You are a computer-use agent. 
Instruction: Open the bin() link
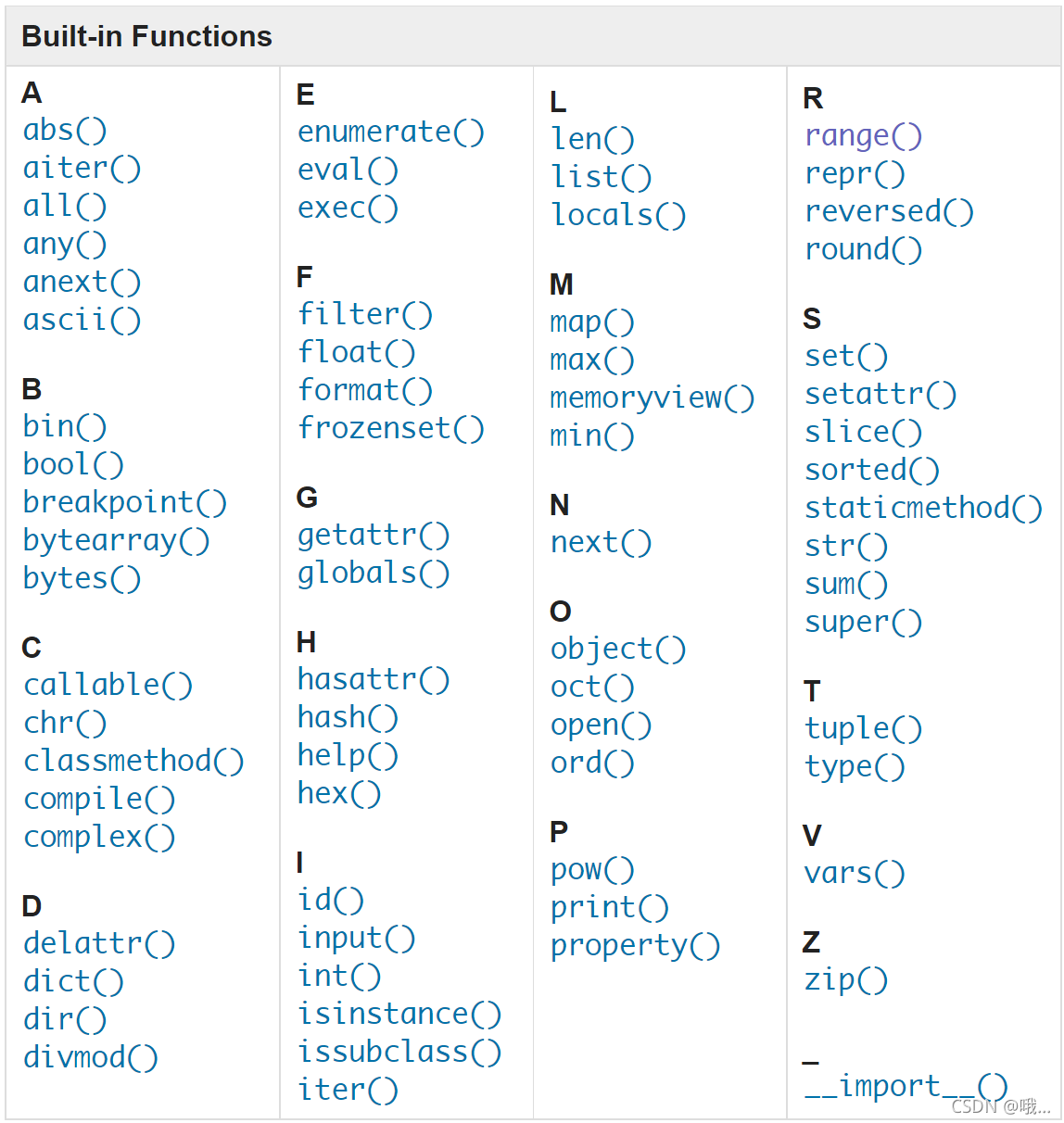point(65,427)
